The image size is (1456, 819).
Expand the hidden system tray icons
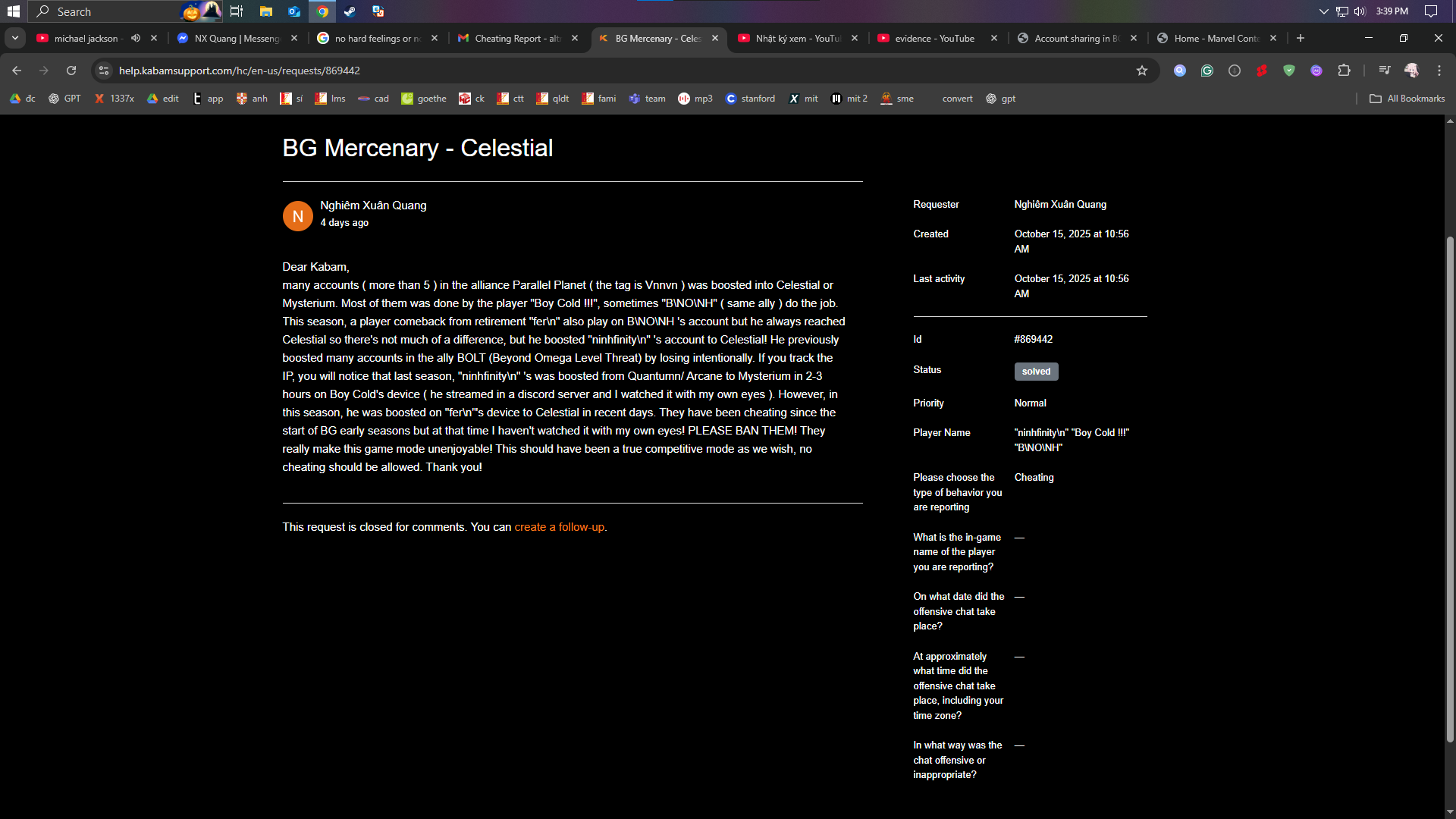coord(1323,11)
